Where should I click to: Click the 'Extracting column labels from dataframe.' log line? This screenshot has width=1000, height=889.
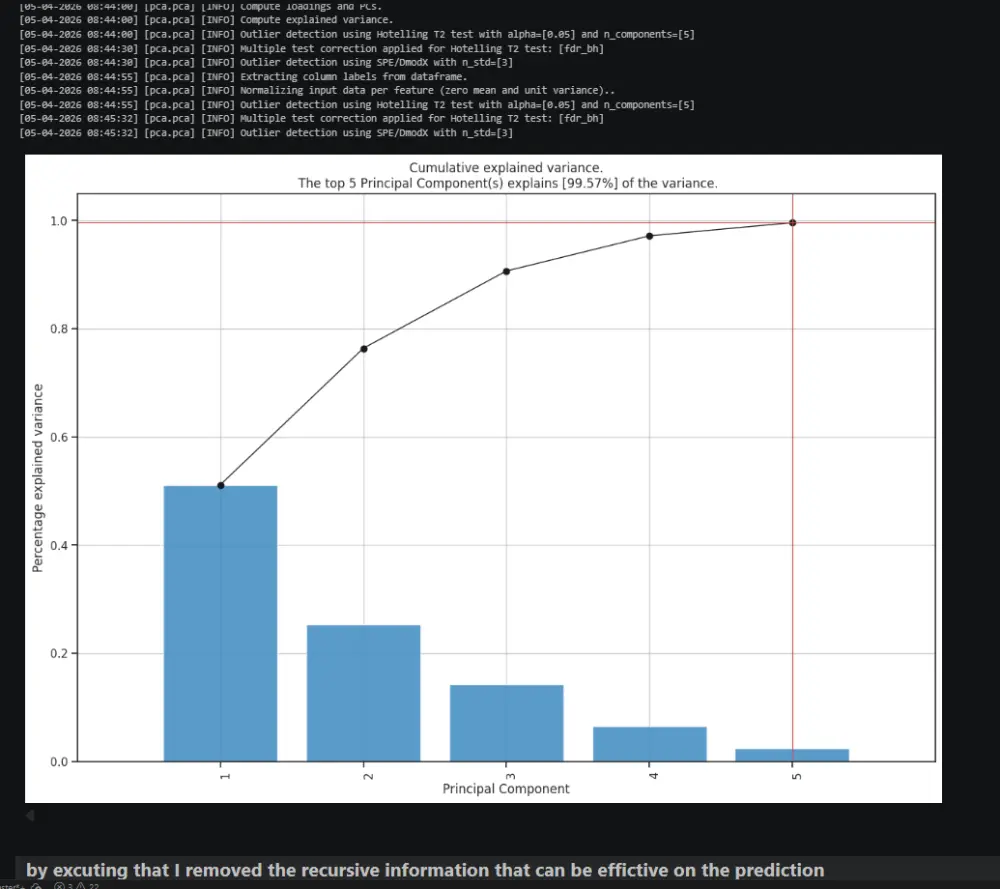coord(243,76)
